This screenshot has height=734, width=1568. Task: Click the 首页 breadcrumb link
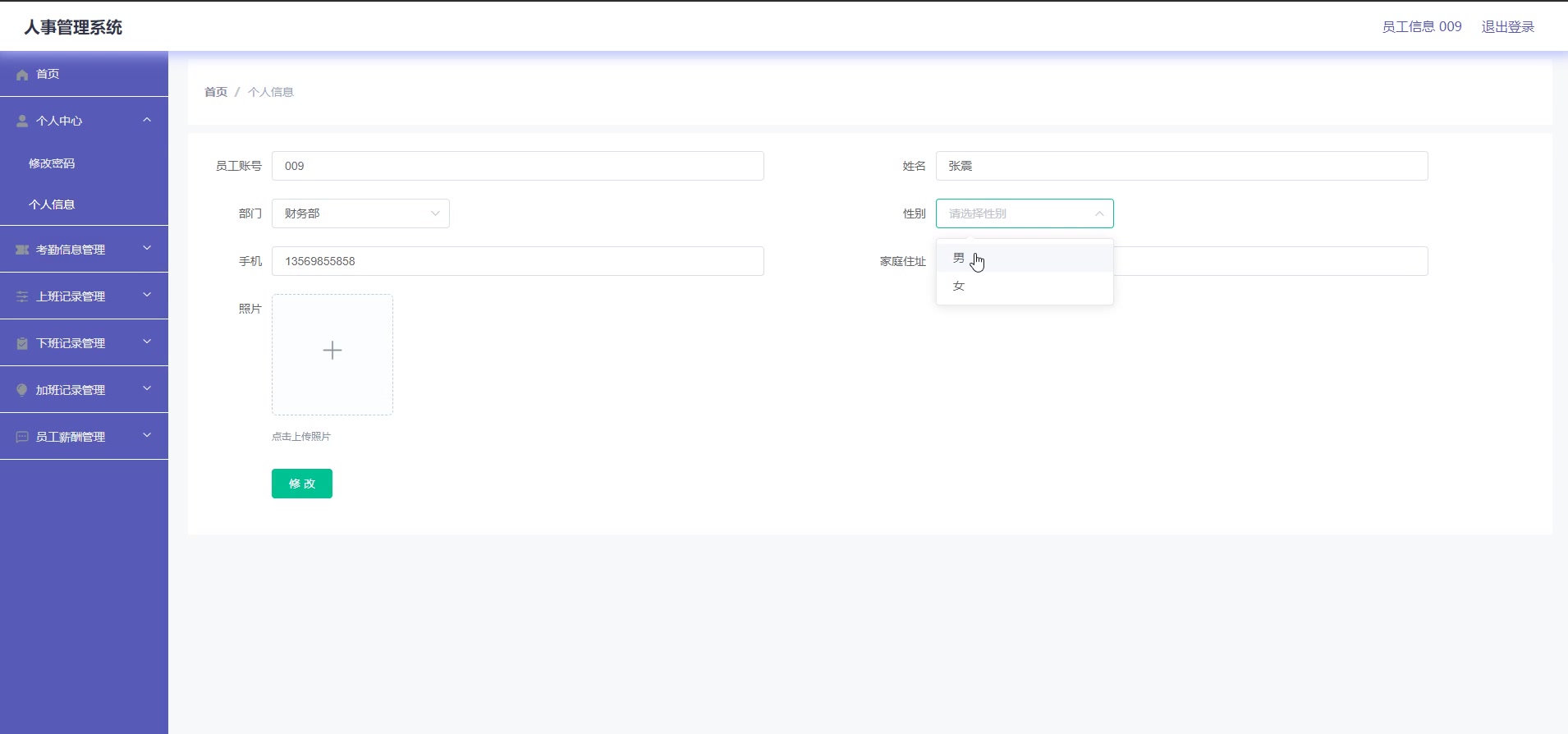pyautogui.click(x=216, y=92)
